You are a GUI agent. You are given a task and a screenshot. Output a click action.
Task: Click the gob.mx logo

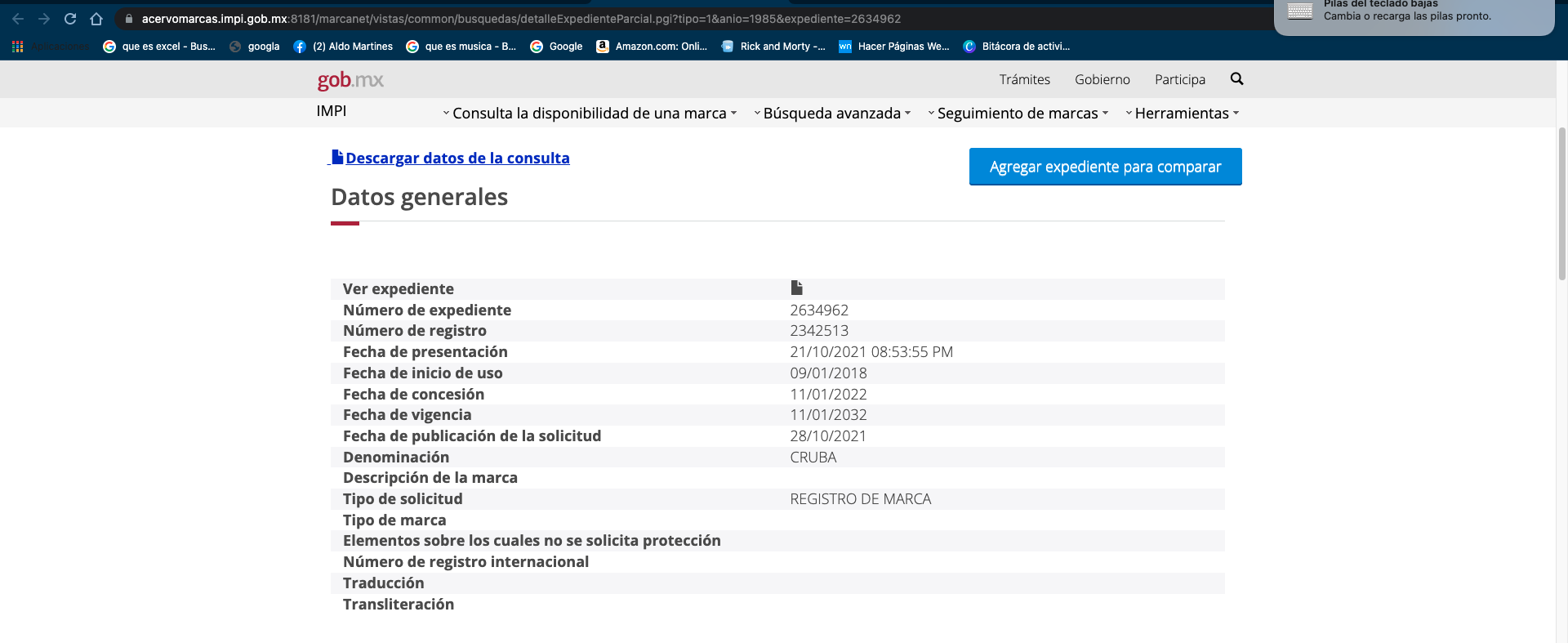coord(350,80)
